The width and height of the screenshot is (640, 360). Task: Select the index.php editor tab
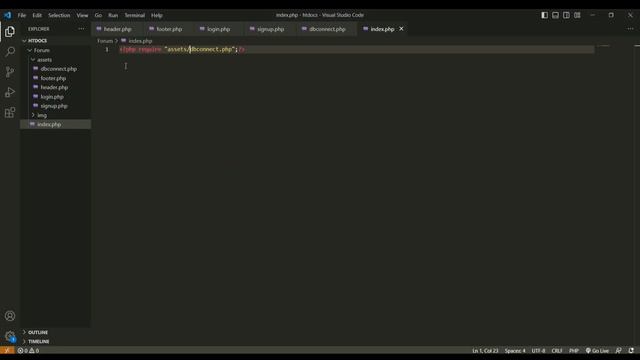[382, 29]
